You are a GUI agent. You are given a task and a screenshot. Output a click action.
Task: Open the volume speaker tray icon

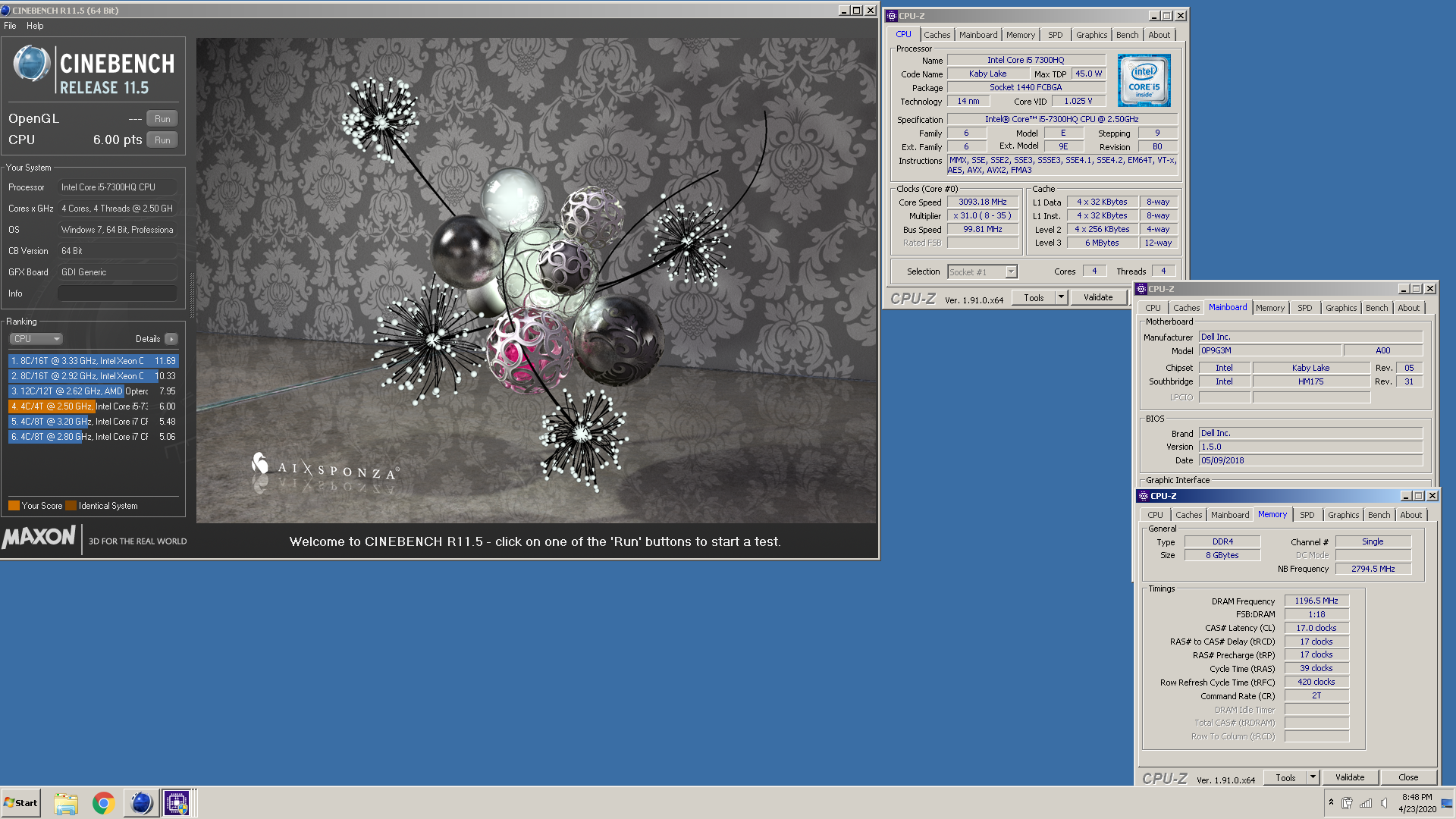(1385, 803)
